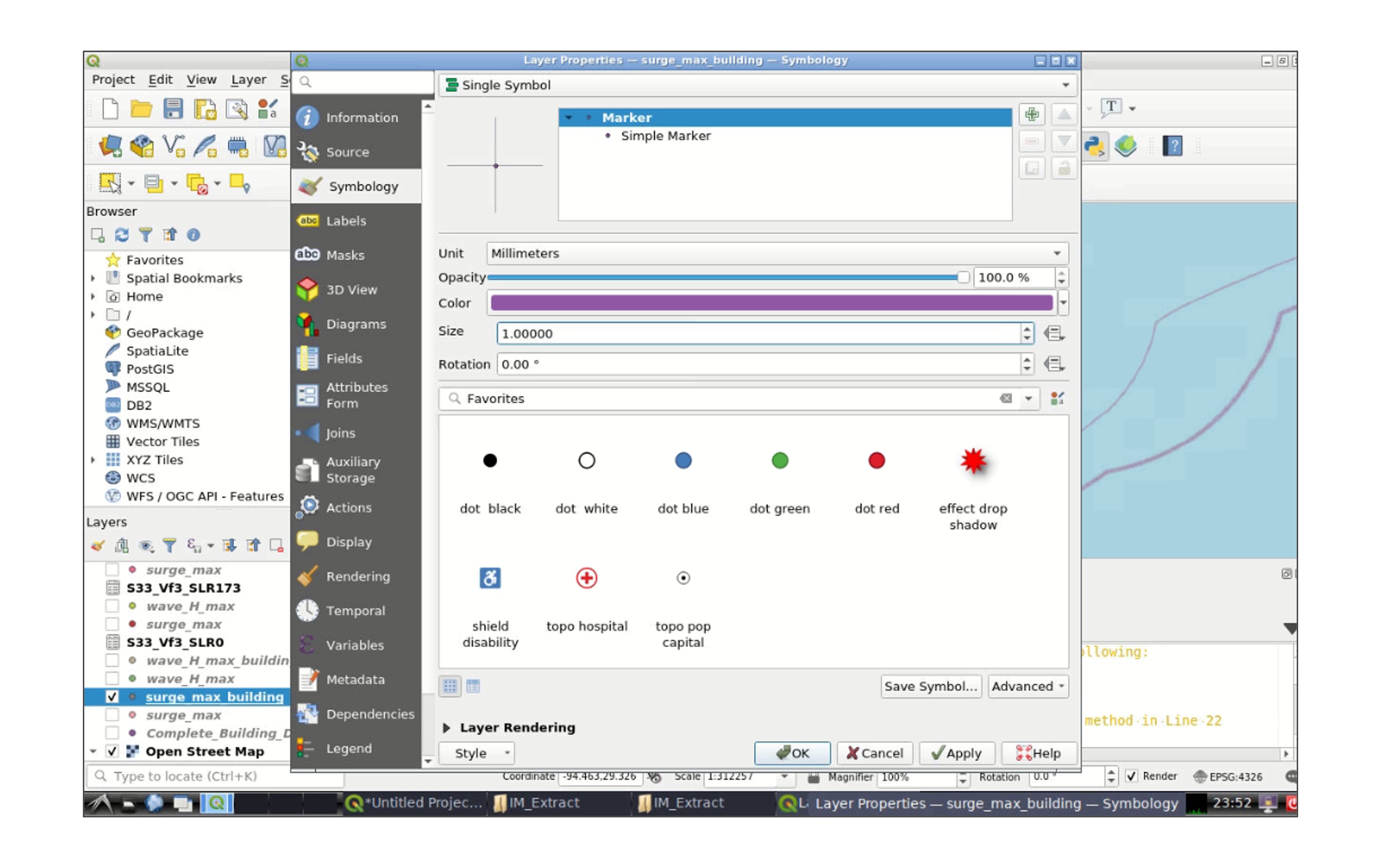Screen dimensions: 1381x868
Task: Open the Single Symbol renderer dropdown
Action: (x=757, y=85)
